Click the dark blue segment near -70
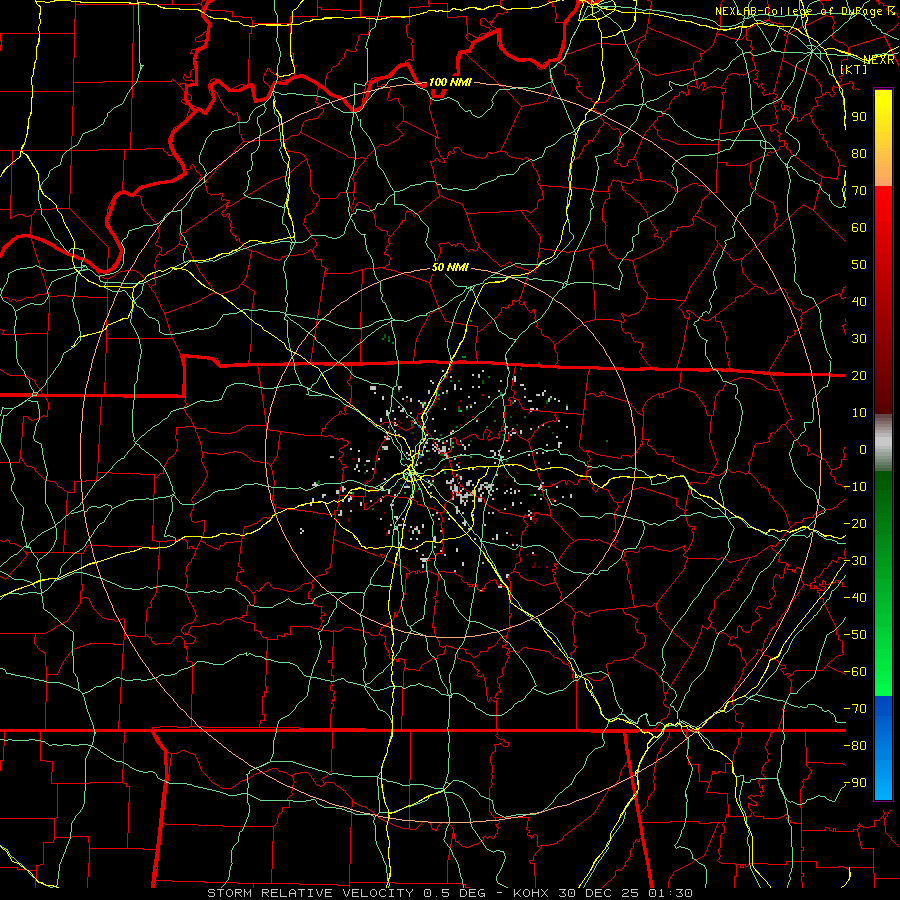 (883, 712)
